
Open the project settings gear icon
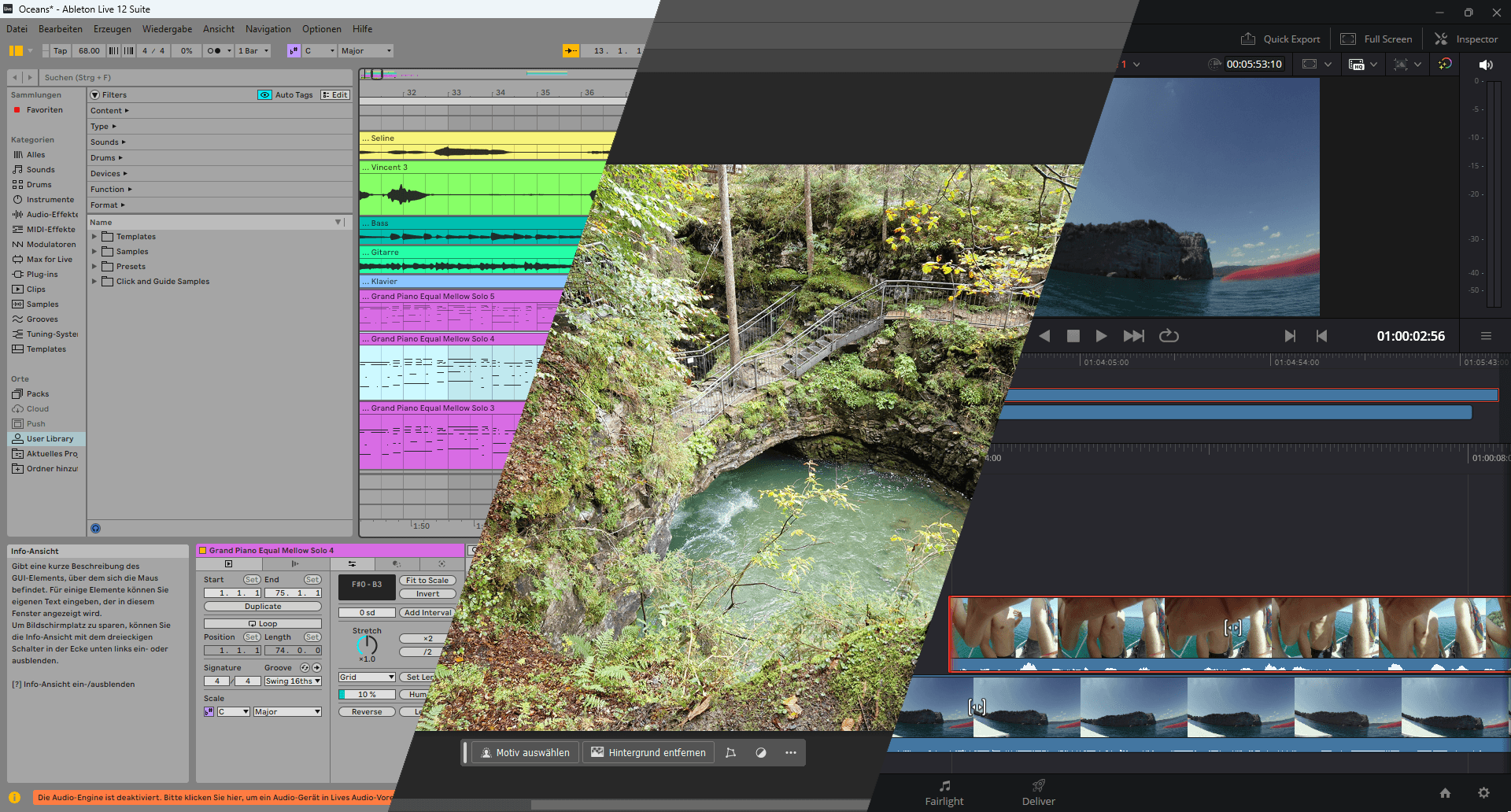point(1483,793)
